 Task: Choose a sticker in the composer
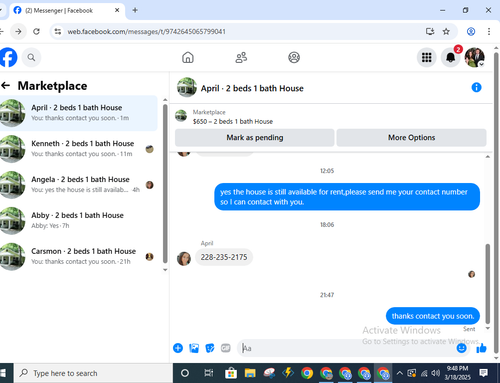(210, 348)
